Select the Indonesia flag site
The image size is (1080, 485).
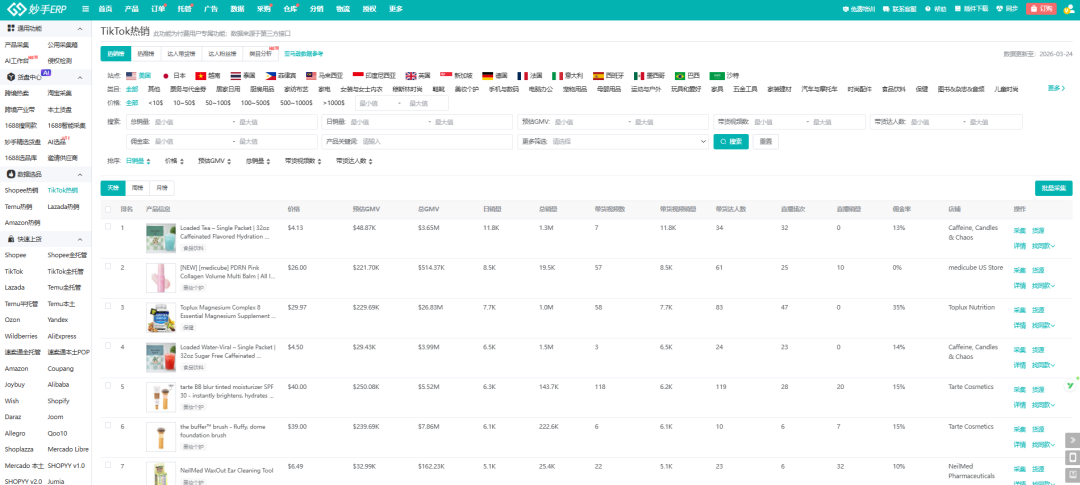(357, 76)
